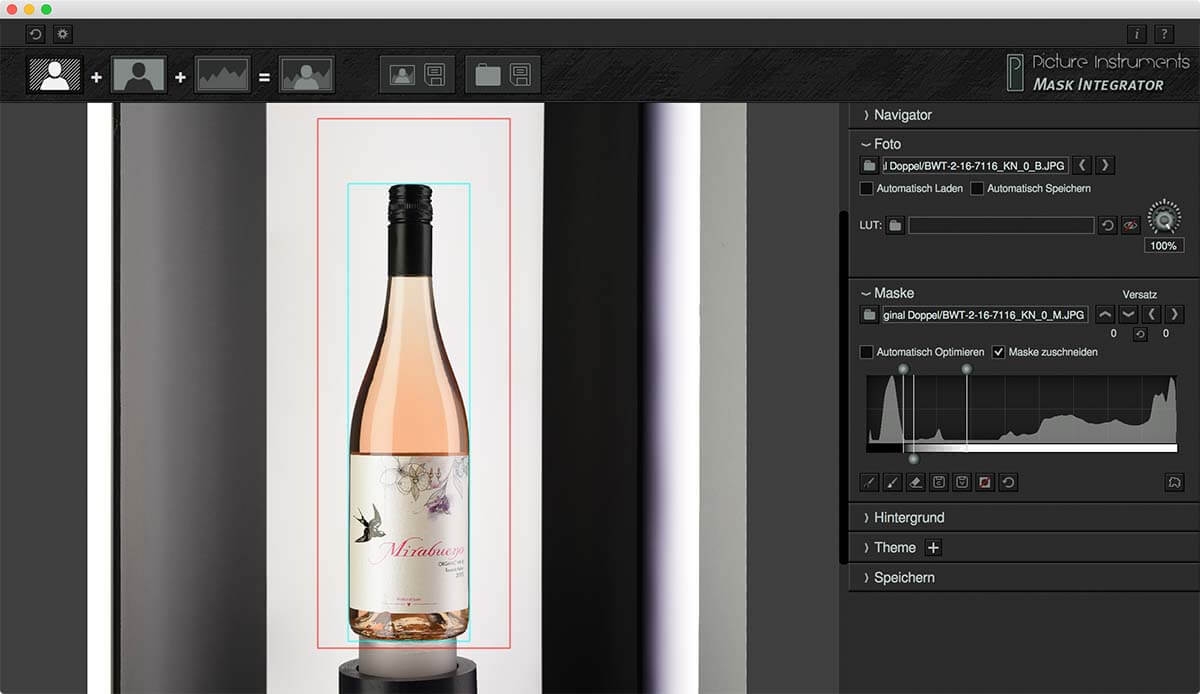Show the combined result view after equals sign

[307, 75]
